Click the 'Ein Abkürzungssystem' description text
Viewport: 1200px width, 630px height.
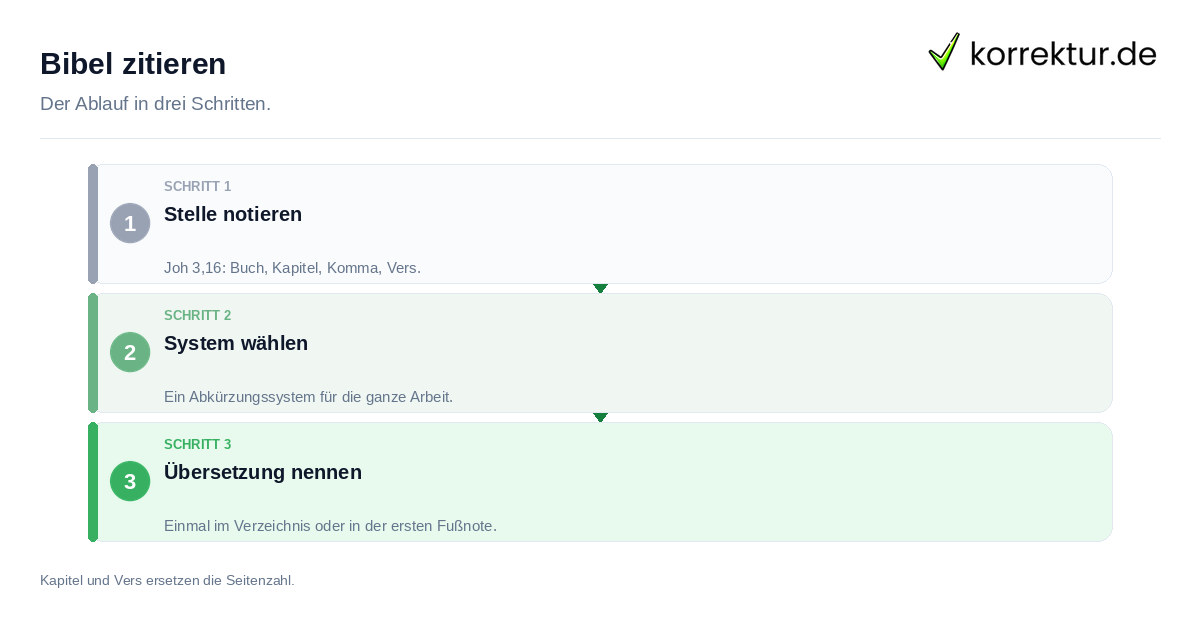308,397
